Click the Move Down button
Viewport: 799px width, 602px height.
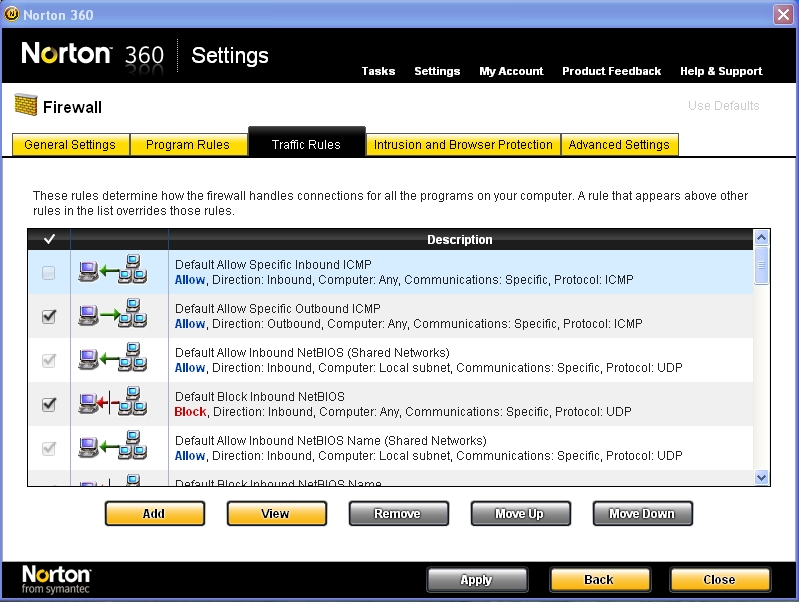click(x=643, y=513)
